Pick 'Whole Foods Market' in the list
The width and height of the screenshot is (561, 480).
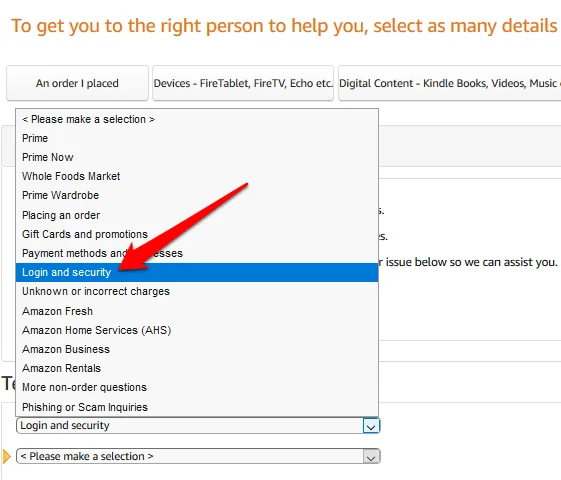(197, 176)
